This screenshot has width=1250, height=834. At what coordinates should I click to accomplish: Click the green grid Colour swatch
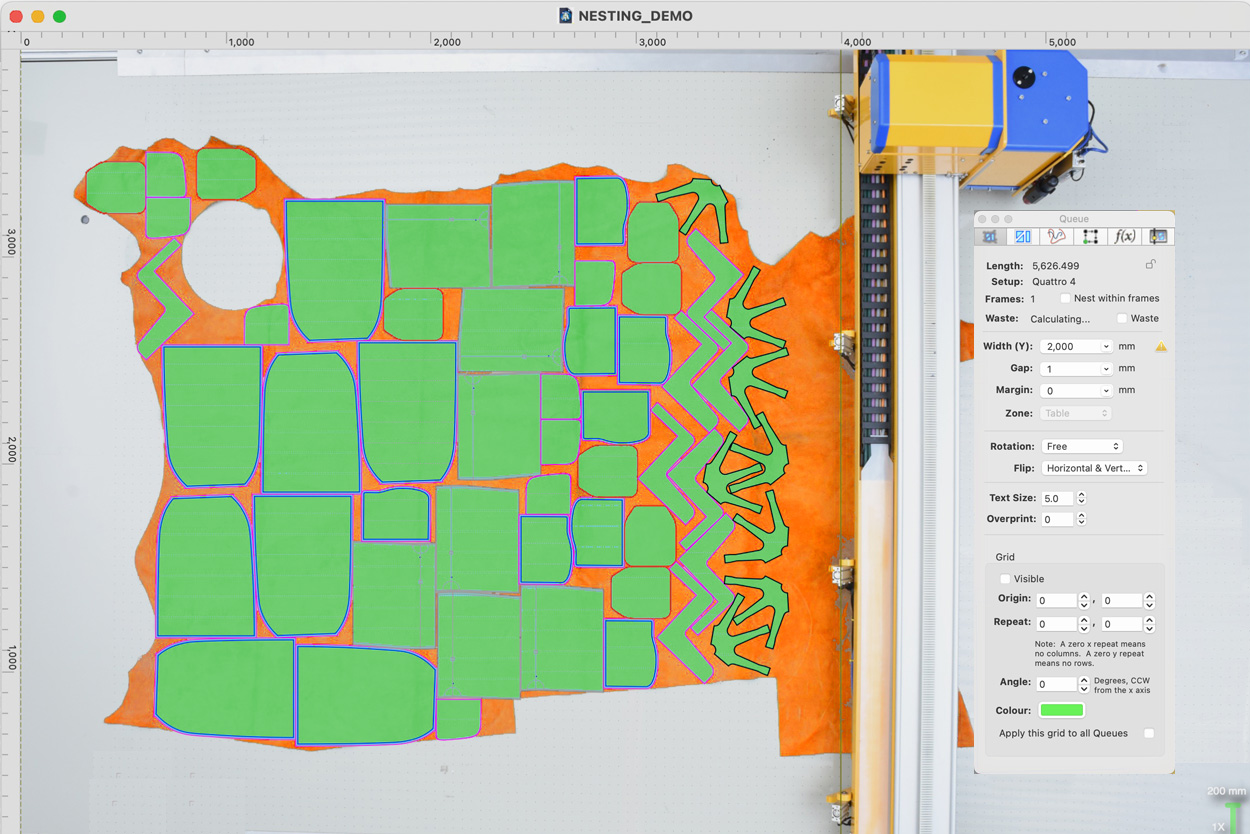pos(1061,710)
